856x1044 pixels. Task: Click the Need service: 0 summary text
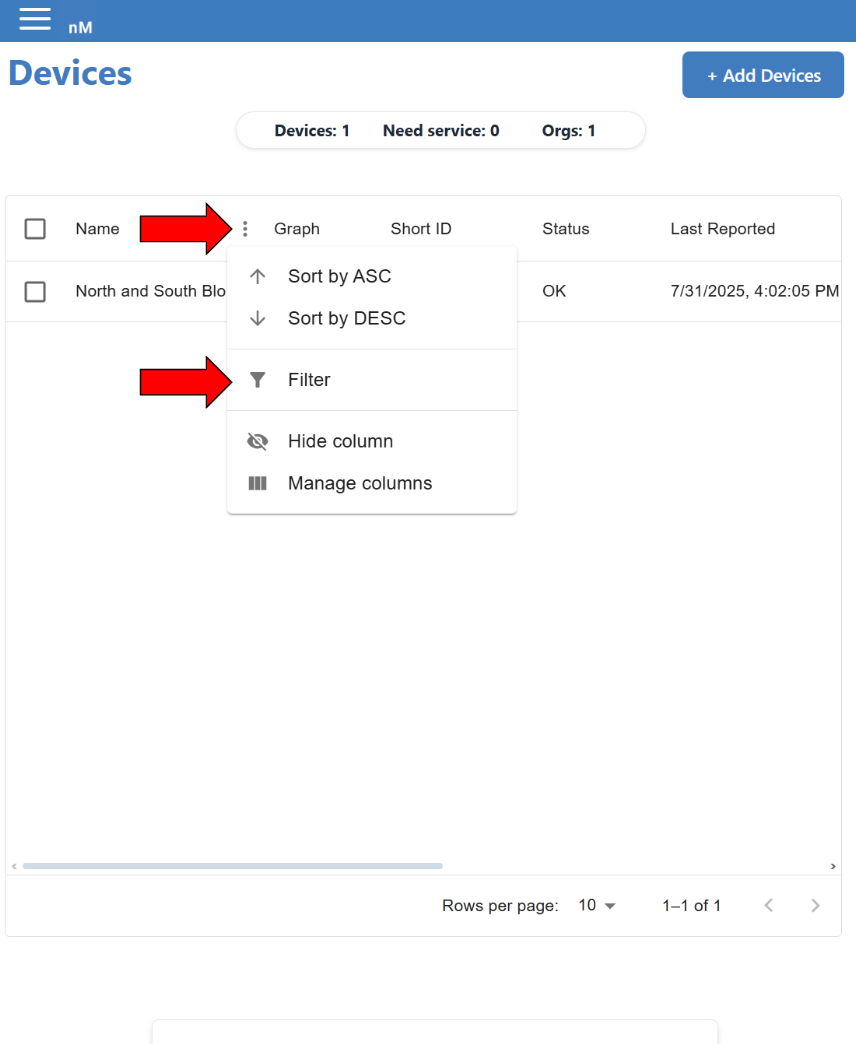[441, 130]
